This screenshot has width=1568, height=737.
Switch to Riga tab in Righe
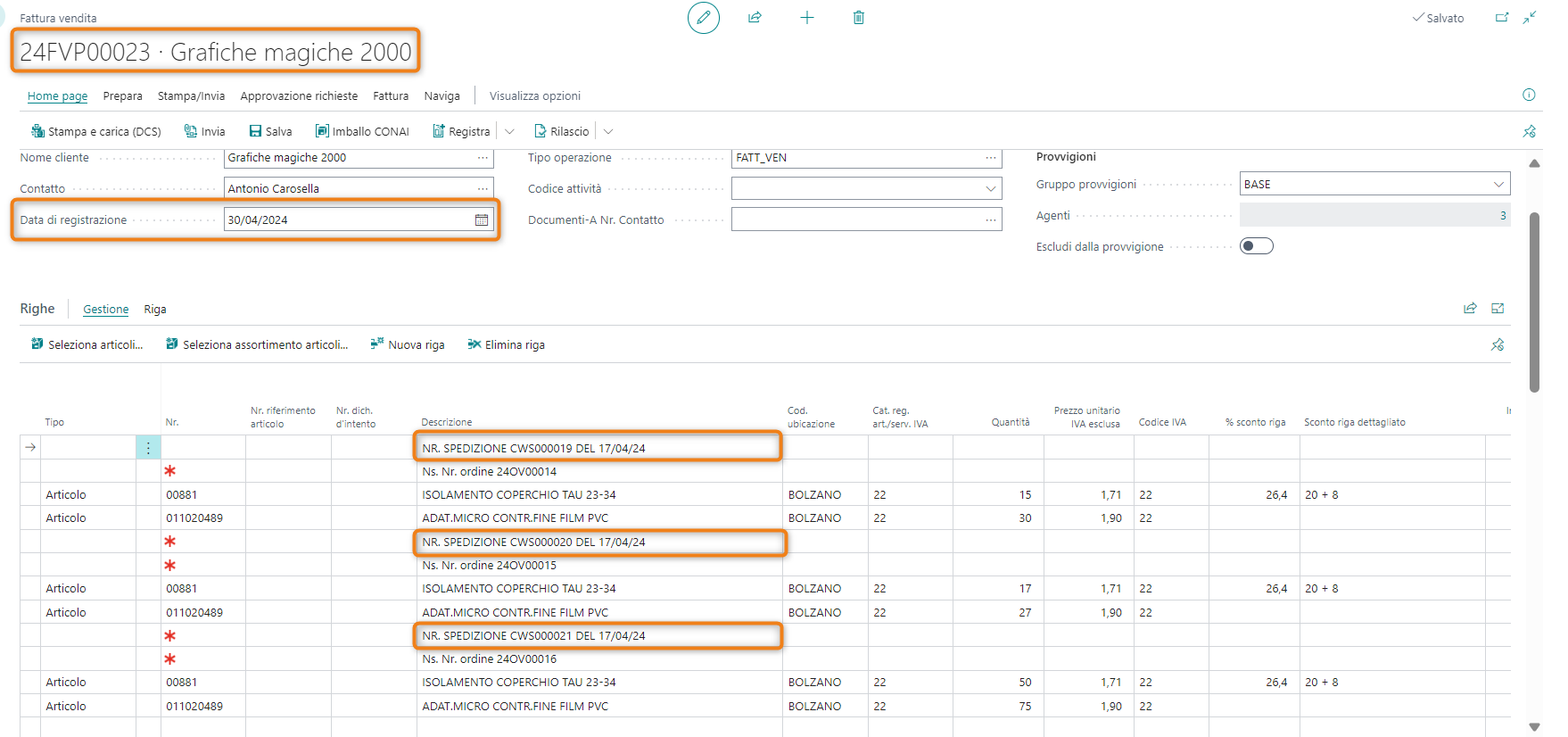pos(155,310)
